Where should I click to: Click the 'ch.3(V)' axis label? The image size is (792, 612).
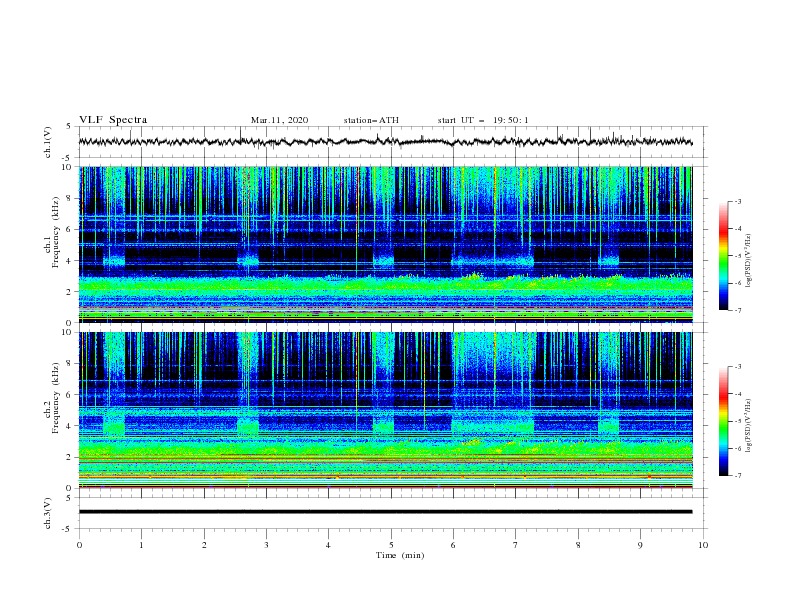[48, 513]
